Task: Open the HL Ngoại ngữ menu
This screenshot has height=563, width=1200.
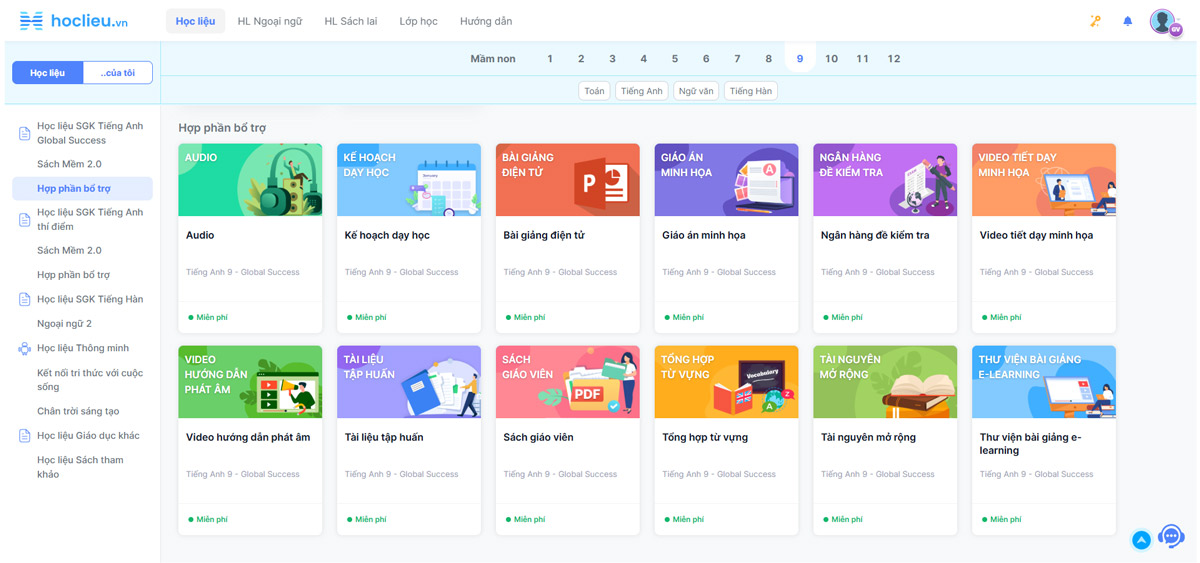Action: coord(270,21)
